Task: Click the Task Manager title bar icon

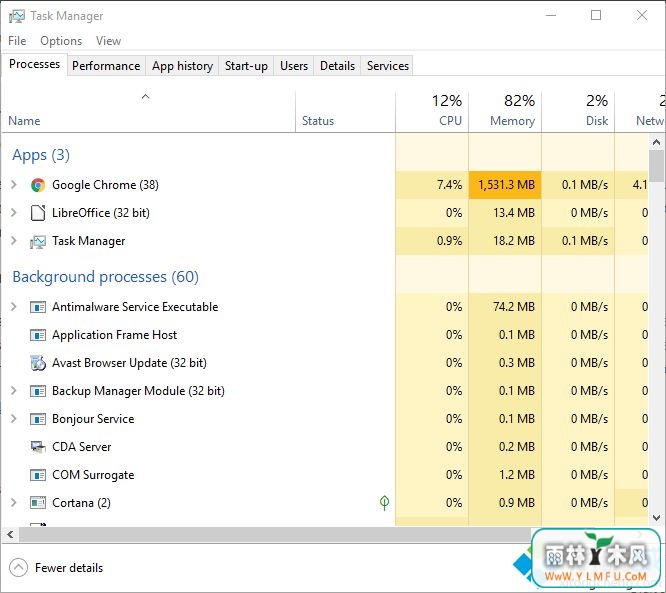Action: tap(17, 16)
